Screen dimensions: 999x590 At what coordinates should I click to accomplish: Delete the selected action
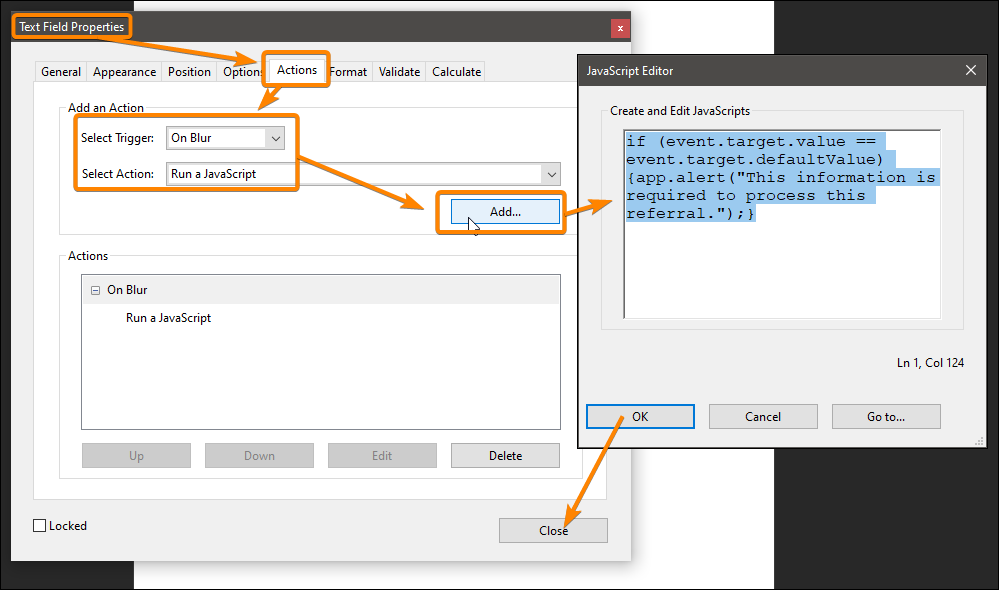click(x=505, y=455)
